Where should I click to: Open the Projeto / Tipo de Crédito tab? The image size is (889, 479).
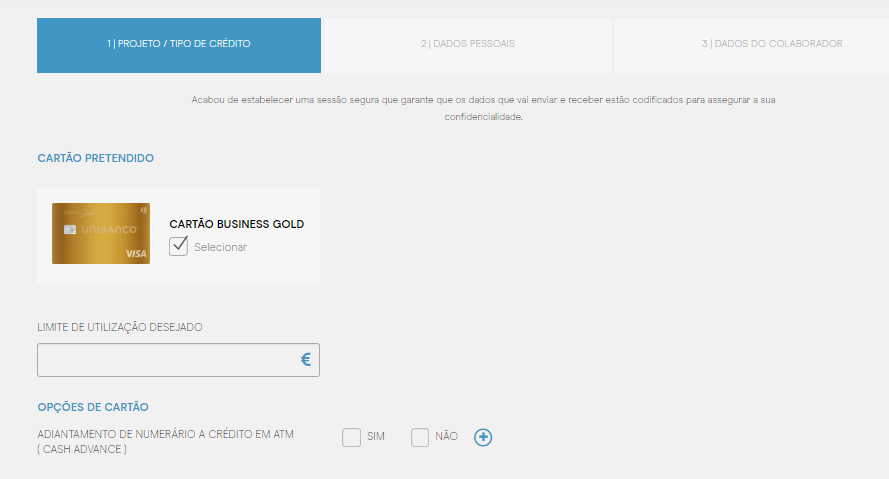coord(179,44)
